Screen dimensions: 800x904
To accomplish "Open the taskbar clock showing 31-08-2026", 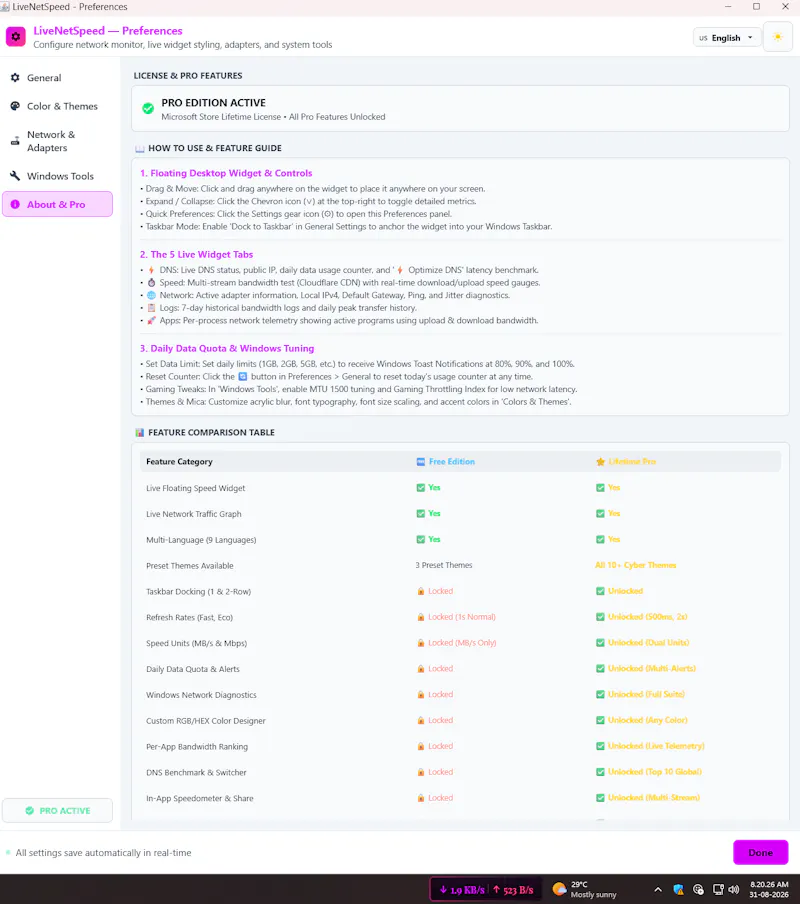I will pyautogui.click(x=769, y=889).
